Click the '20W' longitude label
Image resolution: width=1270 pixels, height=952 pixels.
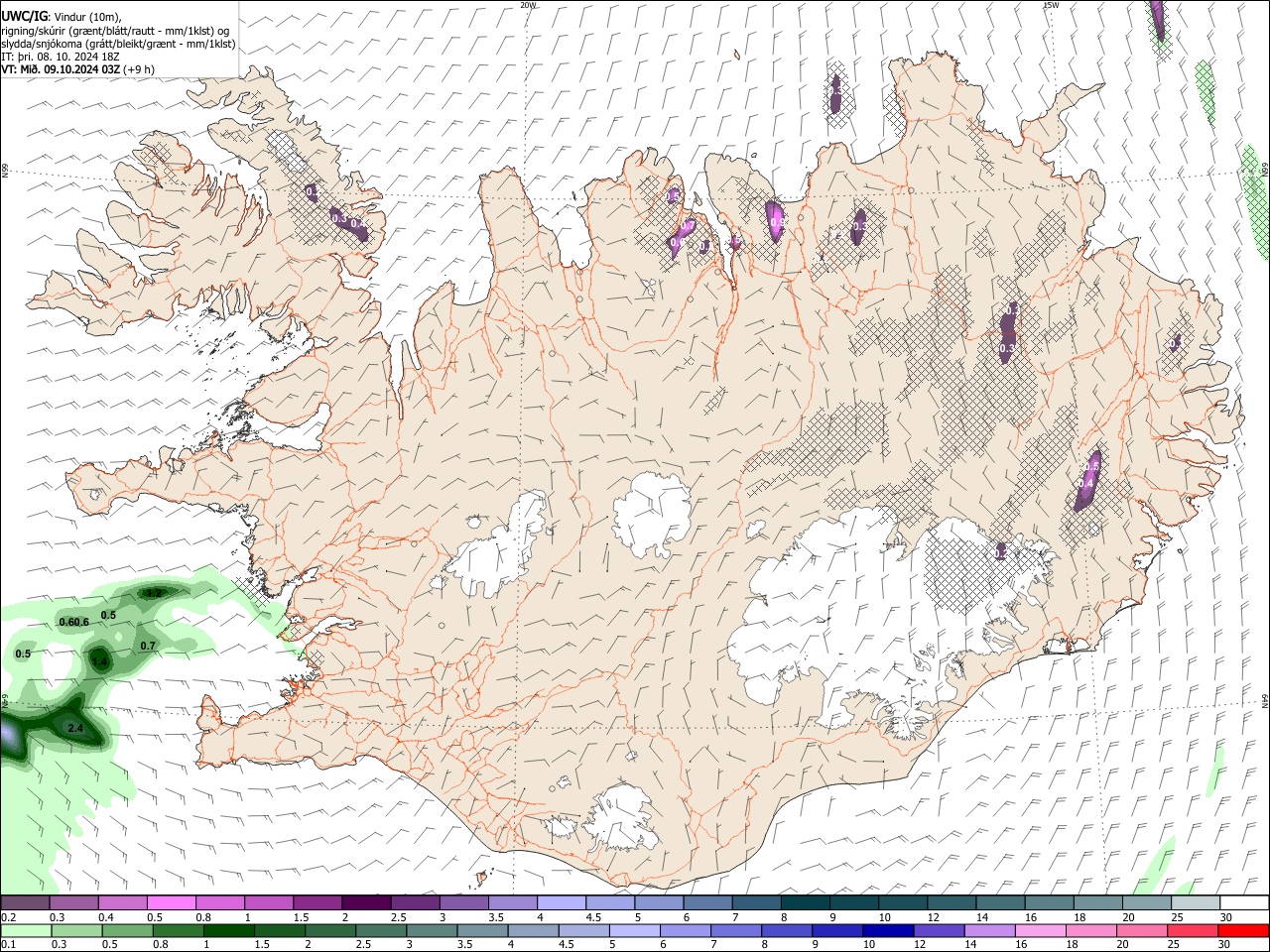coord(528,5)
